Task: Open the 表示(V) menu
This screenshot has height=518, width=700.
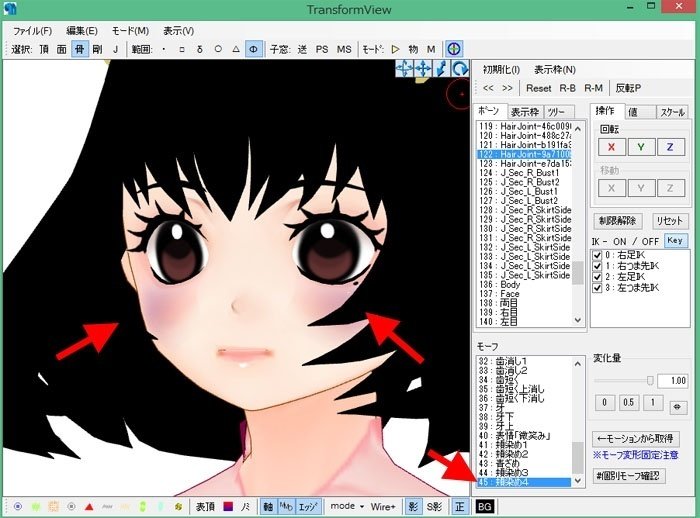Action: click(179, 31)
